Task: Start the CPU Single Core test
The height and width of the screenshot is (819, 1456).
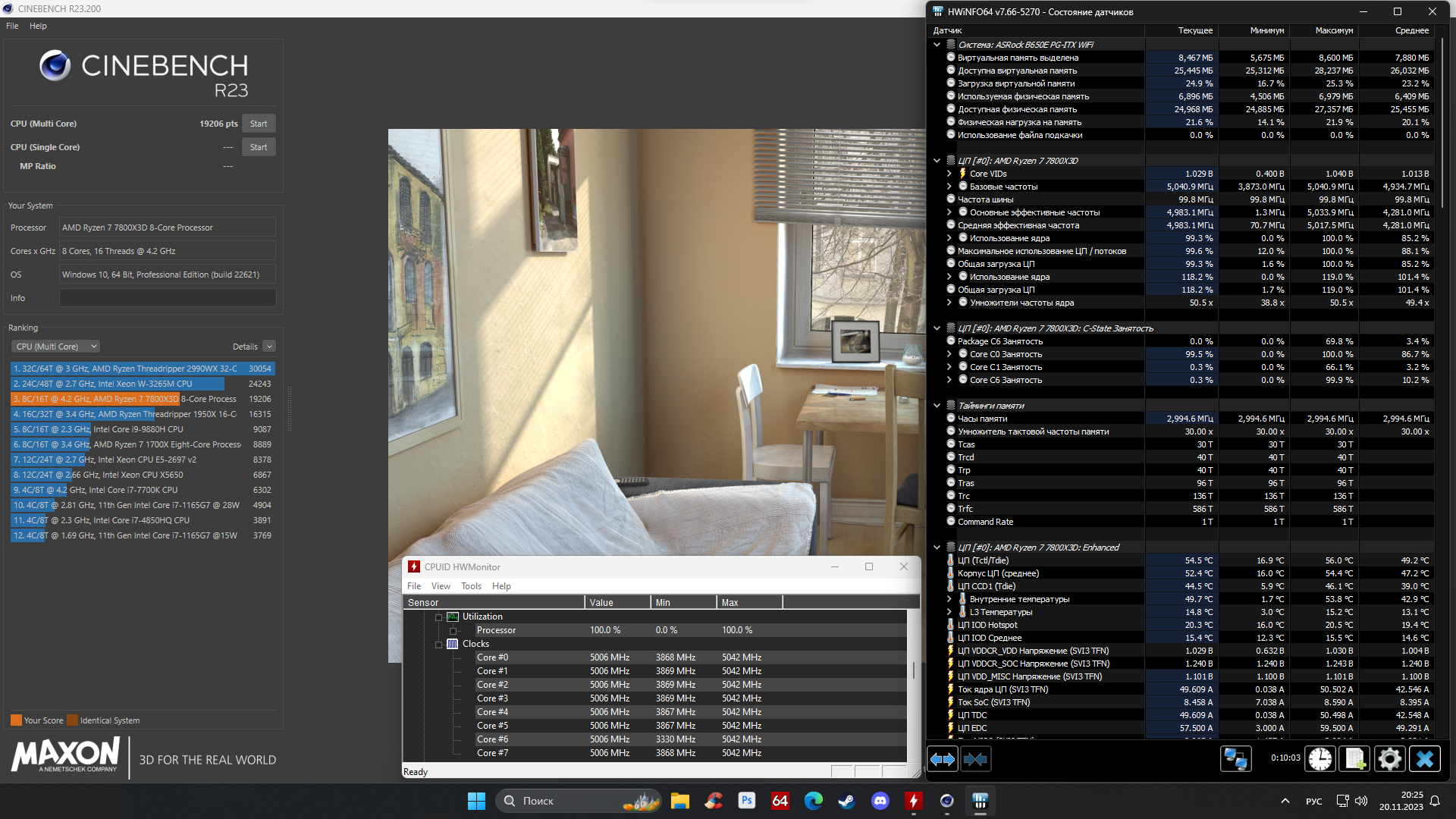Action: tap(259, 147)
